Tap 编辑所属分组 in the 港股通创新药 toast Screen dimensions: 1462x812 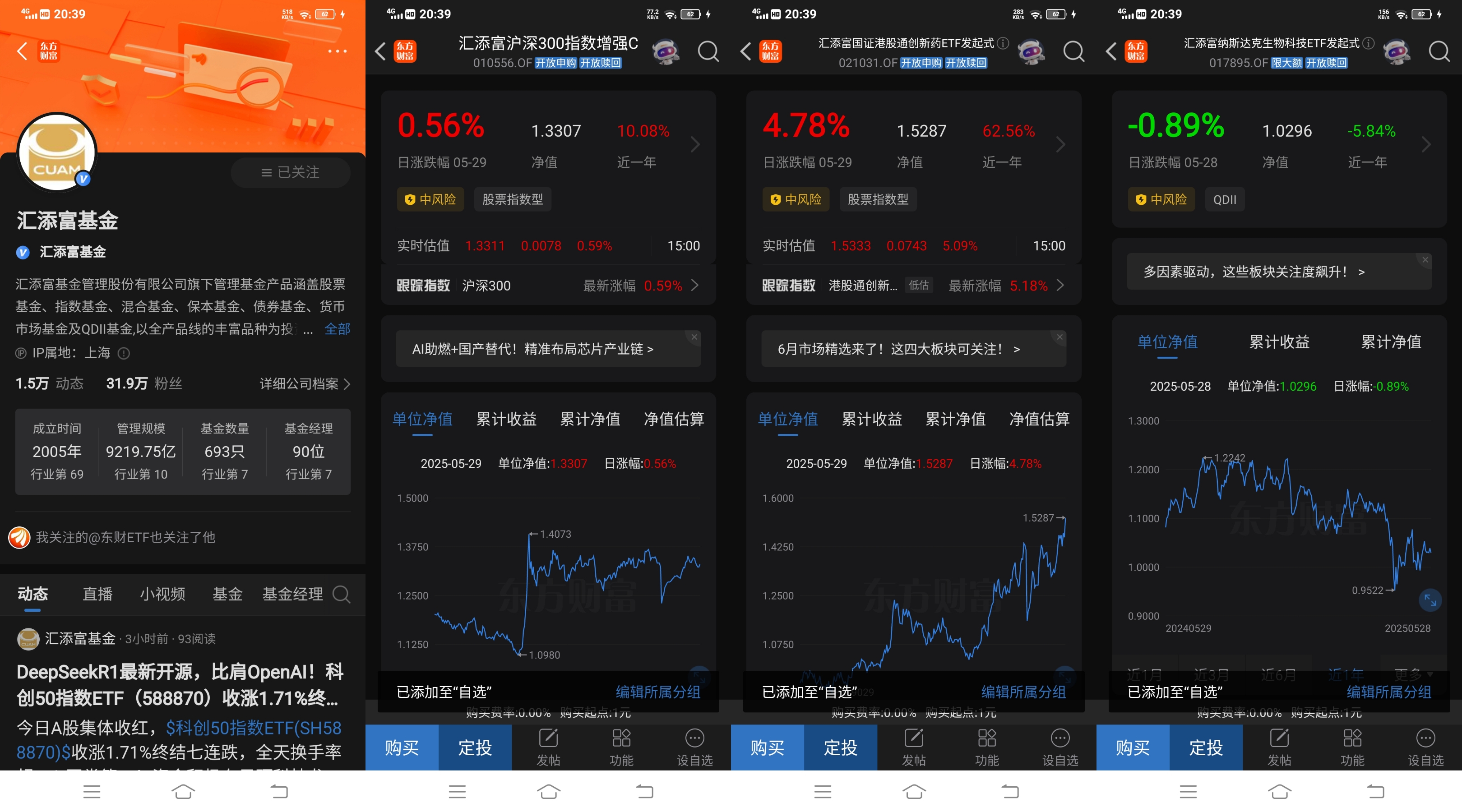(1022, 692)
